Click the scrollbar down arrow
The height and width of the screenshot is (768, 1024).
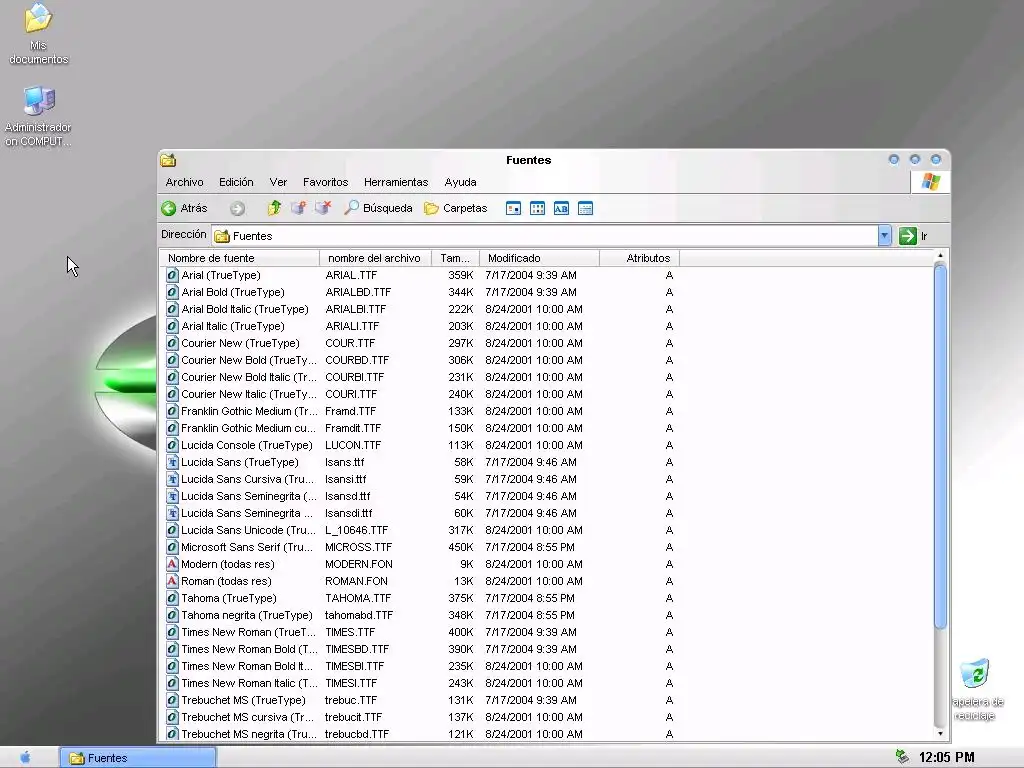(x=940, y=734)
